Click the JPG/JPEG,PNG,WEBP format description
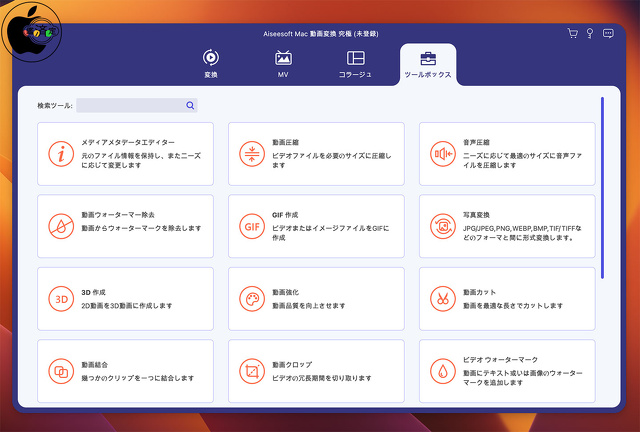This screenshot has width=640, height=432. pyautogui.click(x=522, y=233)
